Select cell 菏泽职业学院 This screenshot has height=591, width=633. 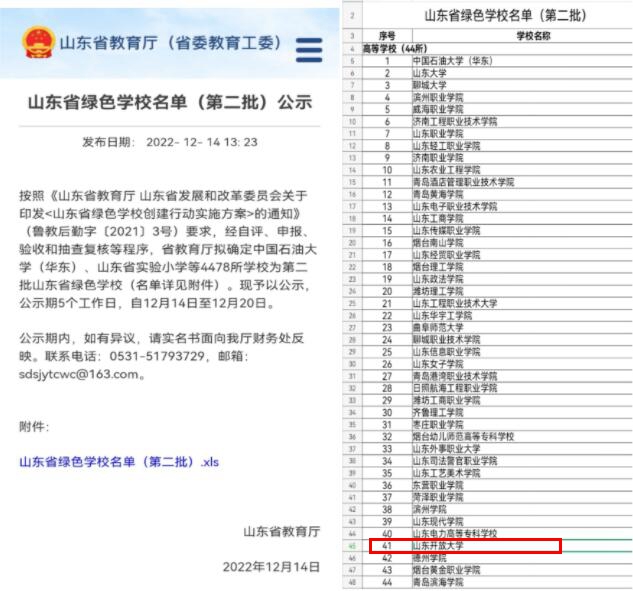tap(522, 497)
